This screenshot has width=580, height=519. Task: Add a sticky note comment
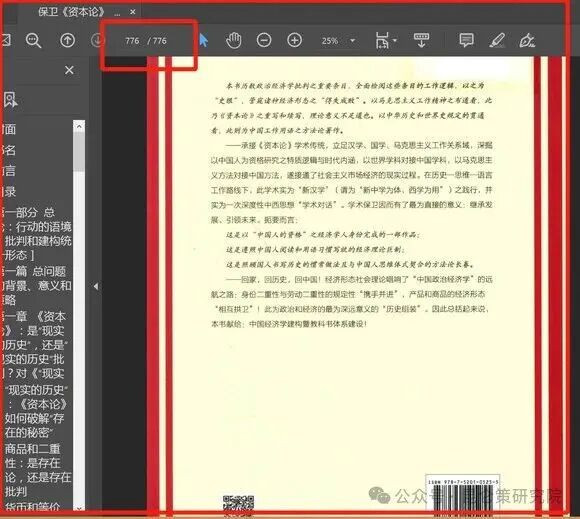[x=466, y=40]
